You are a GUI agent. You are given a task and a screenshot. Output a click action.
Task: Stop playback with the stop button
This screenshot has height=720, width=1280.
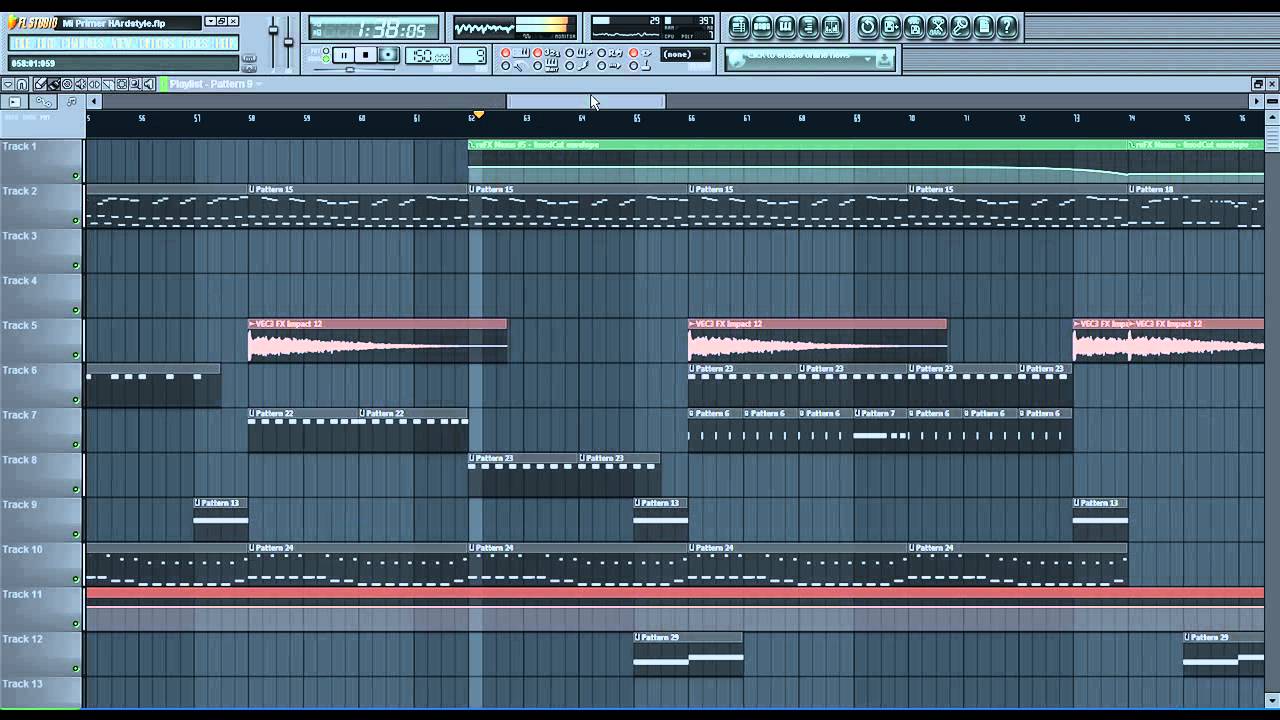(365, 56)
